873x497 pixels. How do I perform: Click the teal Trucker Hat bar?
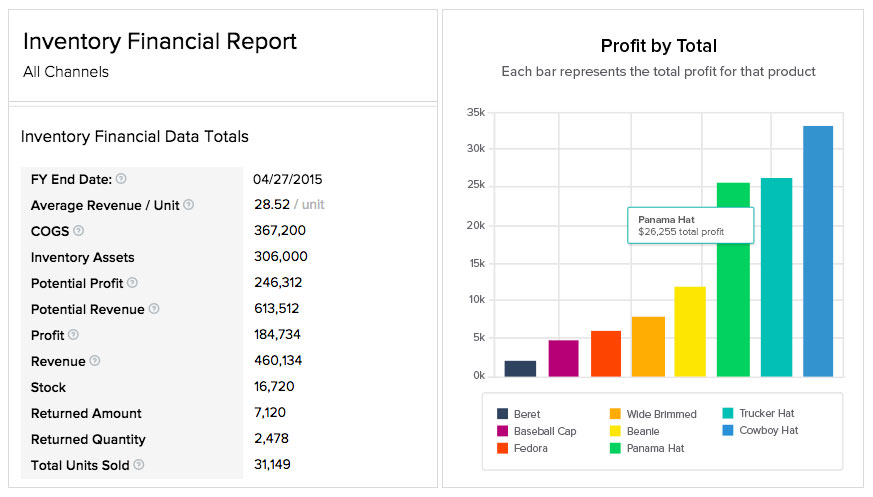tap(776, 277)
